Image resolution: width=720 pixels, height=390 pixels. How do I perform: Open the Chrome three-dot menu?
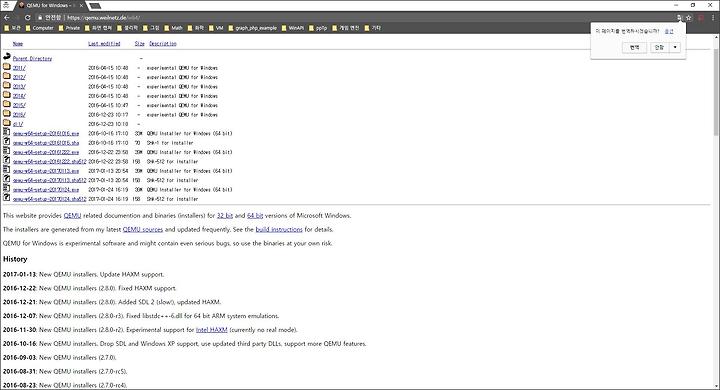713,17
